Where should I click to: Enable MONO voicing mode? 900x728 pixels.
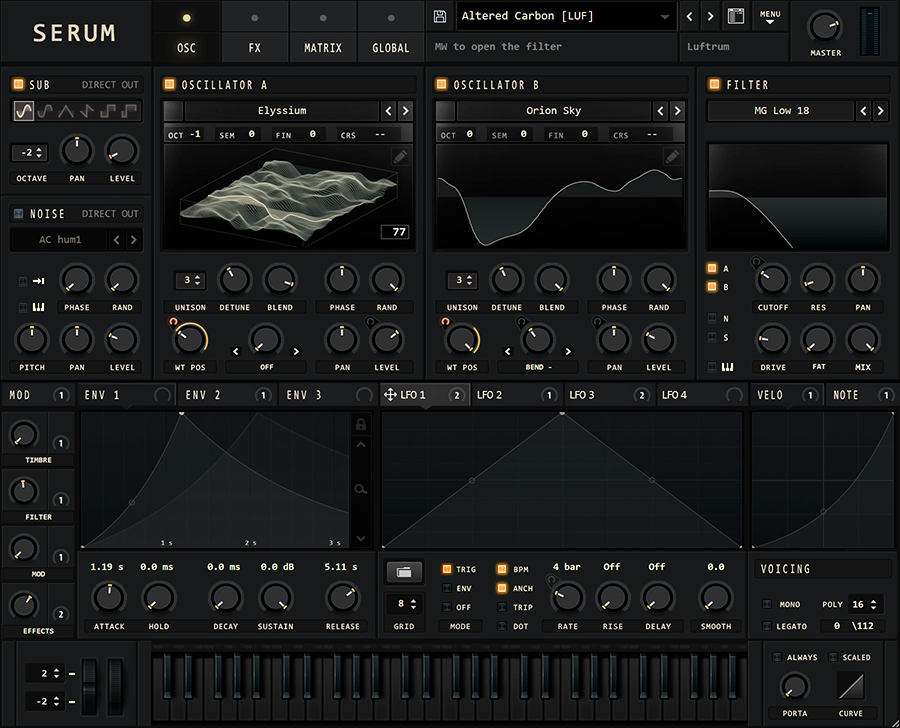(767, 604)
